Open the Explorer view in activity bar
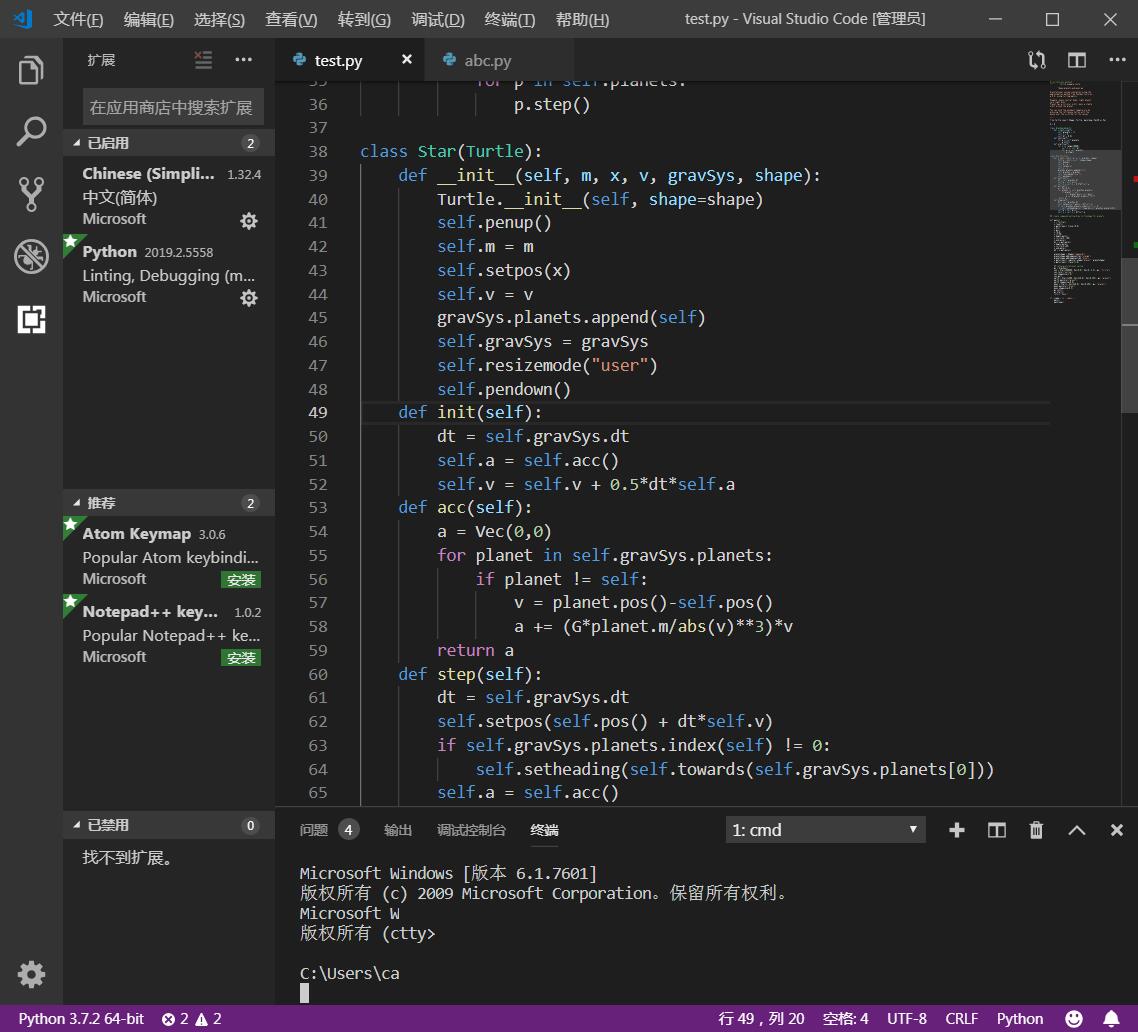Image resolution: width=1138 pixels, height=1032 pixels. click(31, 71)
